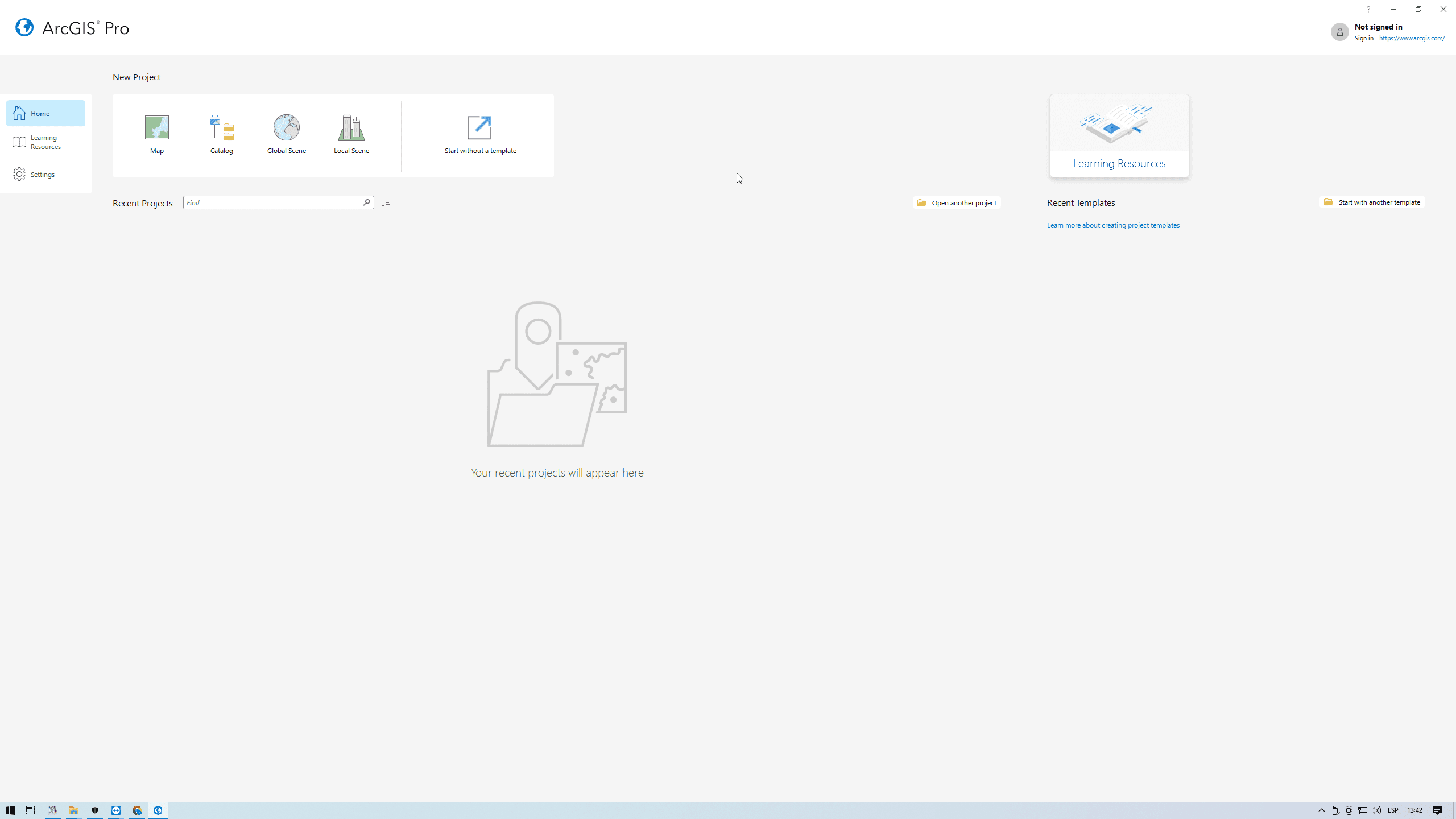The width and height of the screenshot is (1456, 819).
Task: Create a new Map project
Action: click(157, 134)
